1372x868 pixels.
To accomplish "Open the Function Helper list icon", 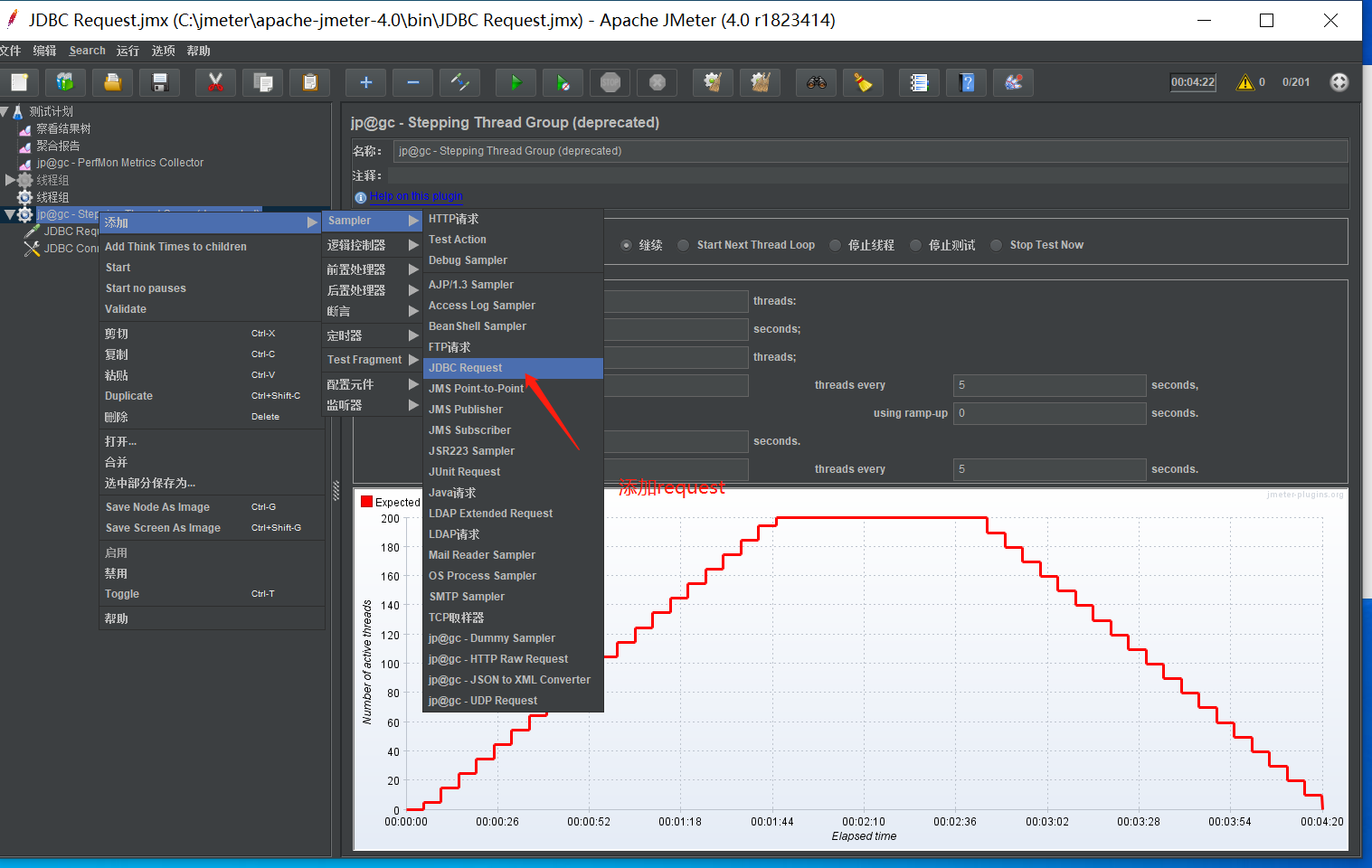I will tap(919, 82).
